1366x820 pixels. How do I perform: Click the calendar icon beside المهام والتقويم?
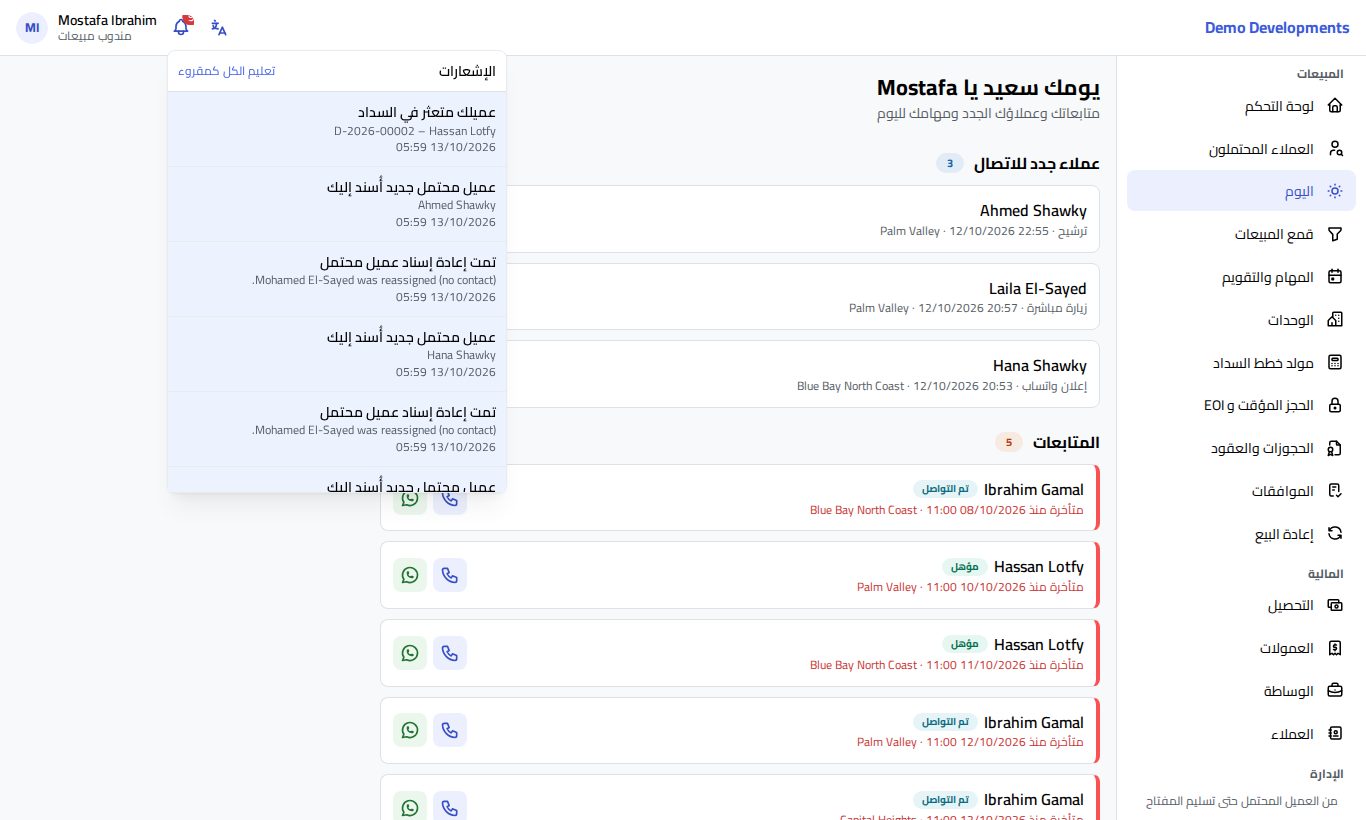[1334, 277]
